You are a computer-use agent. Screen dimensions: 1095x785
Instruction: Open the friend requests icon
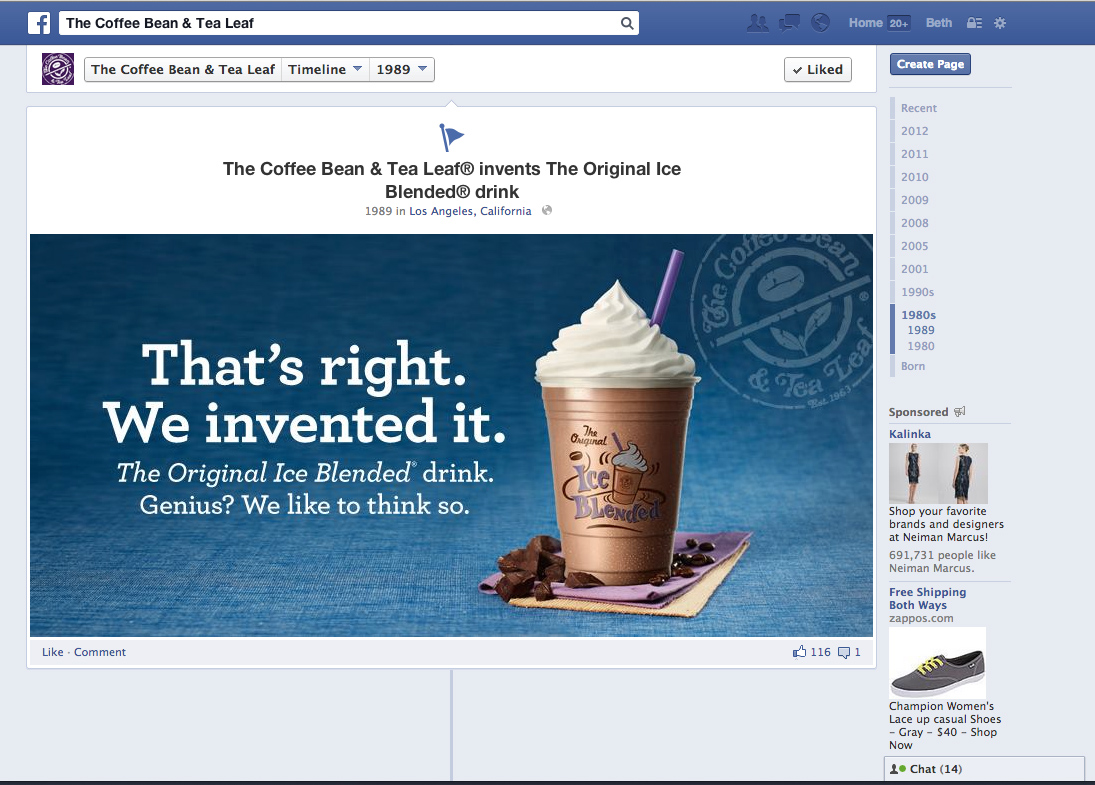pyautogui.click(x=758, y=23)
